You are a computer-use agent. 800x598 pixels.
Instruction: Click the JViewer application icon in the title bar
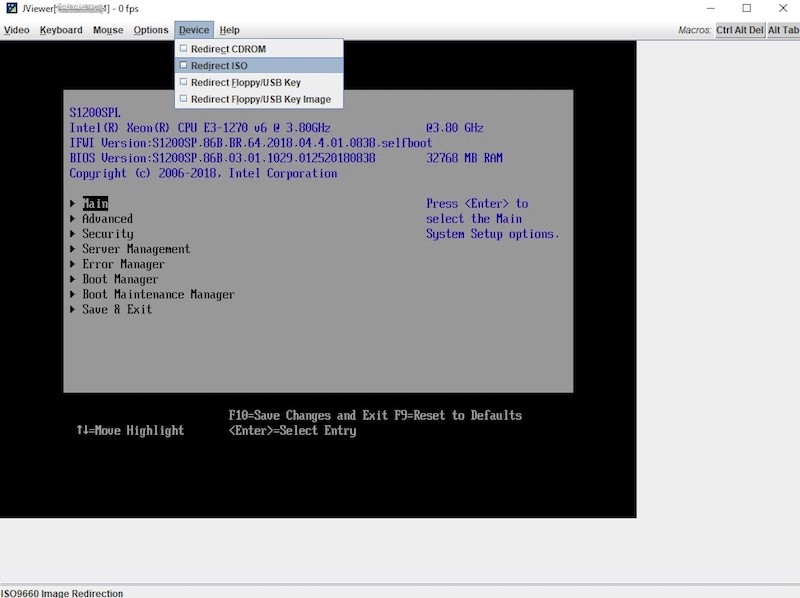click(x=10, y=8)
